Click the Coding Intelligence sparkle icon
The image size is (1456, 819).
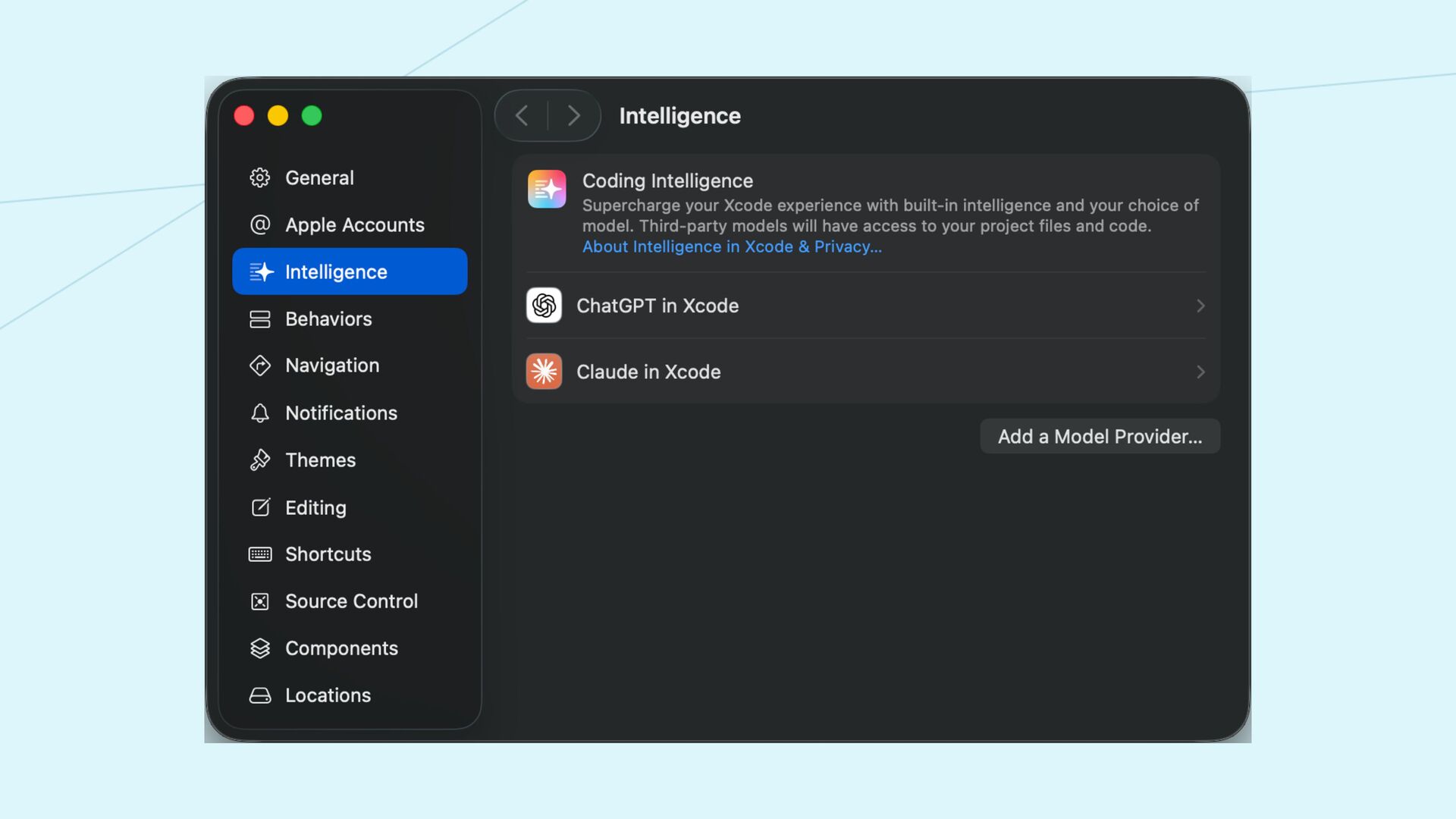click(547, 189)
